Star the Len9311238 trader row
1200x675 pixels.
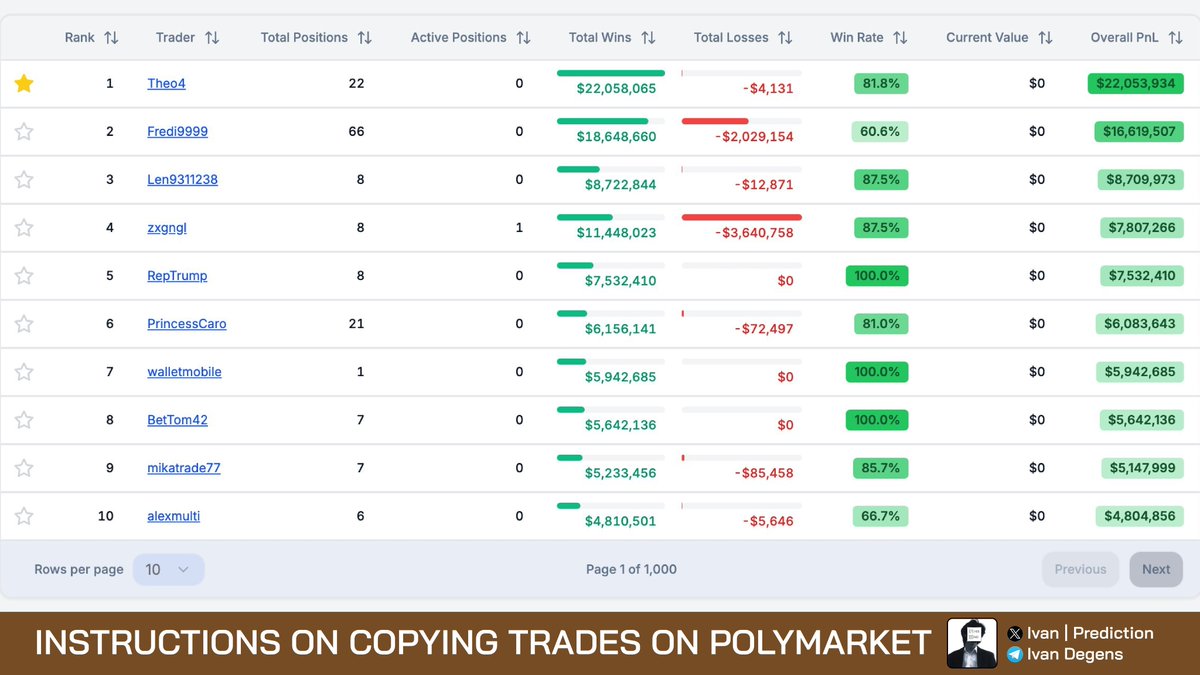point(24,180)
